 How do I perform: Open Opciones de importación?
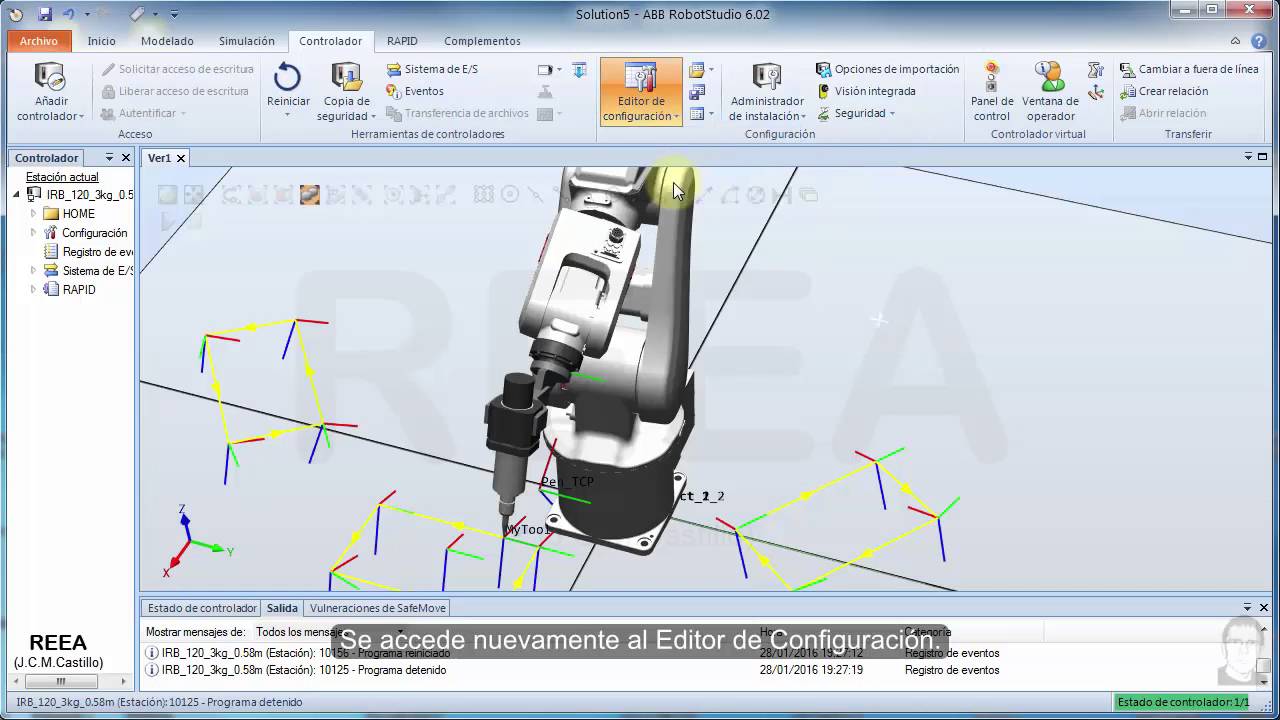tap(888, 69)
